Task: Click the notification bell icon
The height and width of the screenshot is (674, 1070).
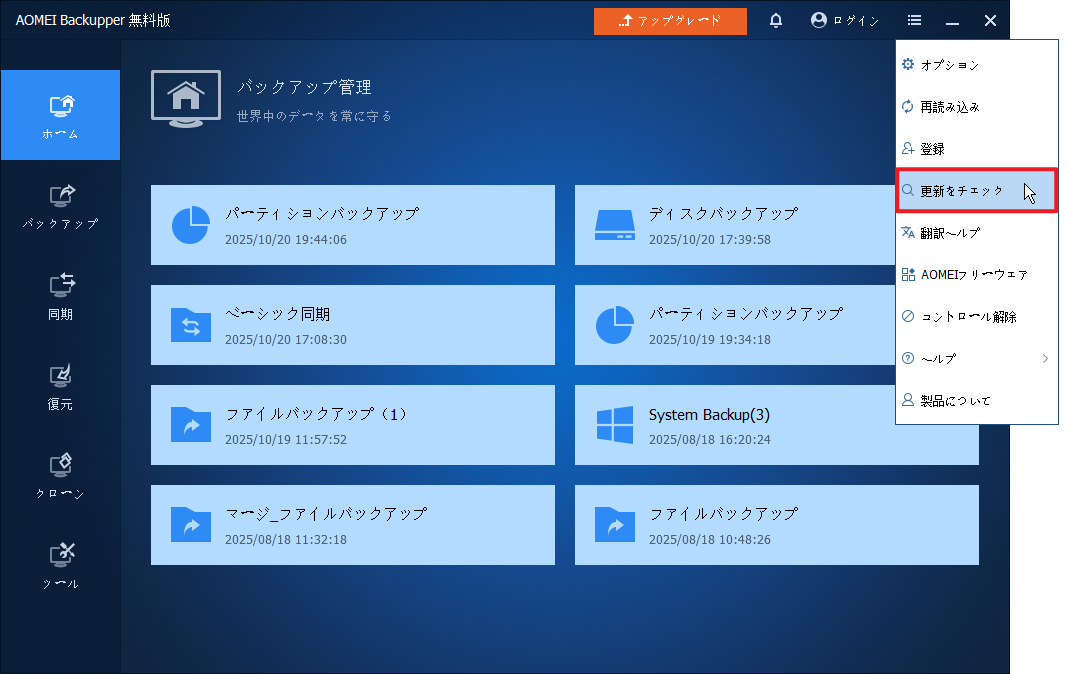Action: pyautogui.click(x=776, y=20)
